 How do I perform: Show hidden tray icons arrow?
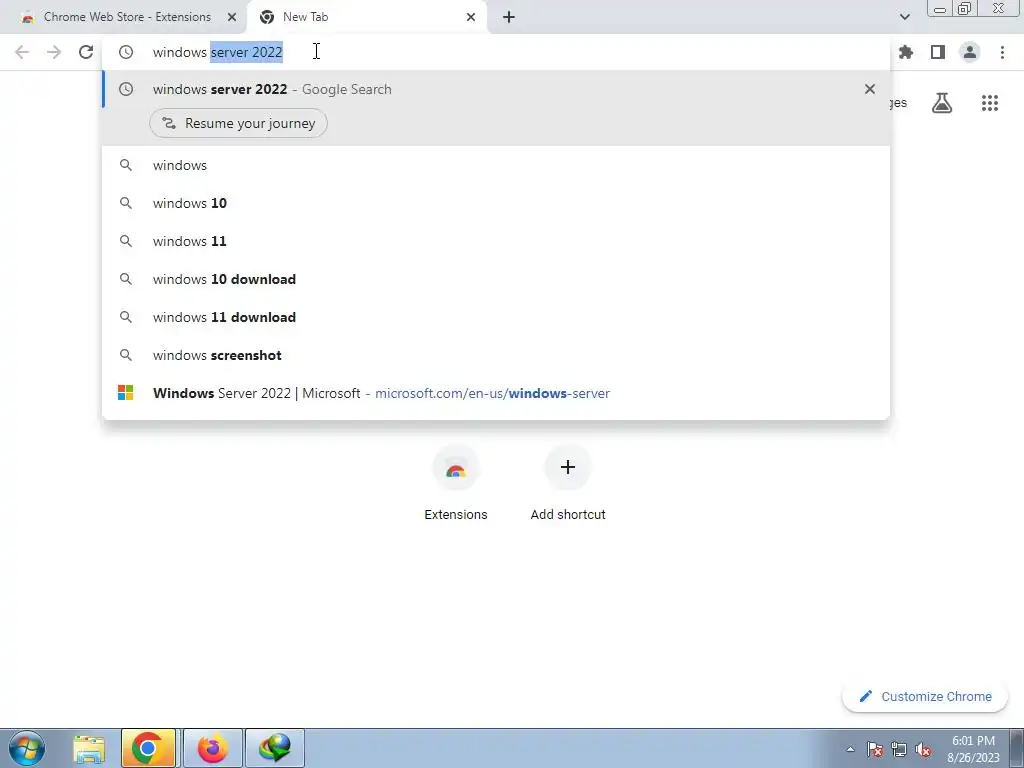click(x=850, y=749)
